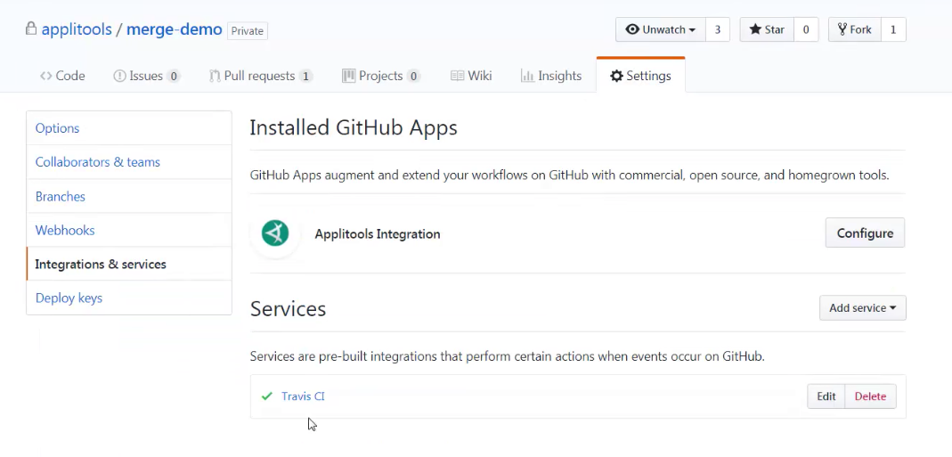The width and height of the screenshot is (952, 457).
Task: Fork the merge-demo repository
Action: [x=854, y=29]
